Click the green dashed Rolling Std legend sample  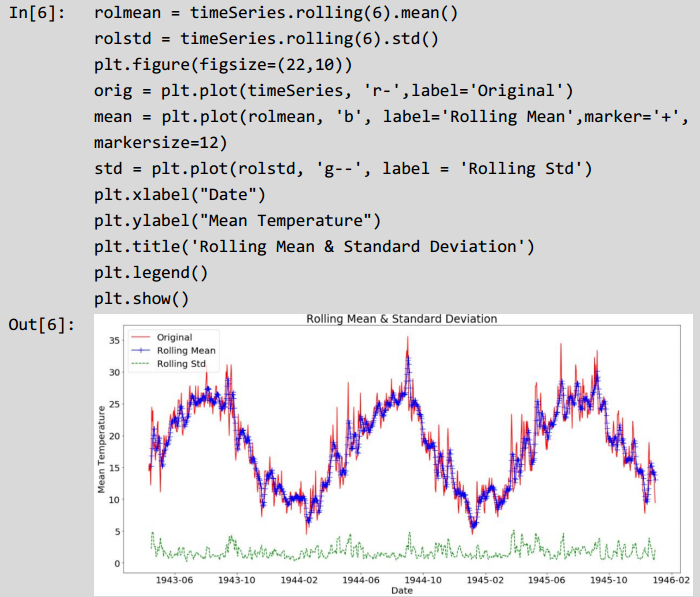coord(141,364)
